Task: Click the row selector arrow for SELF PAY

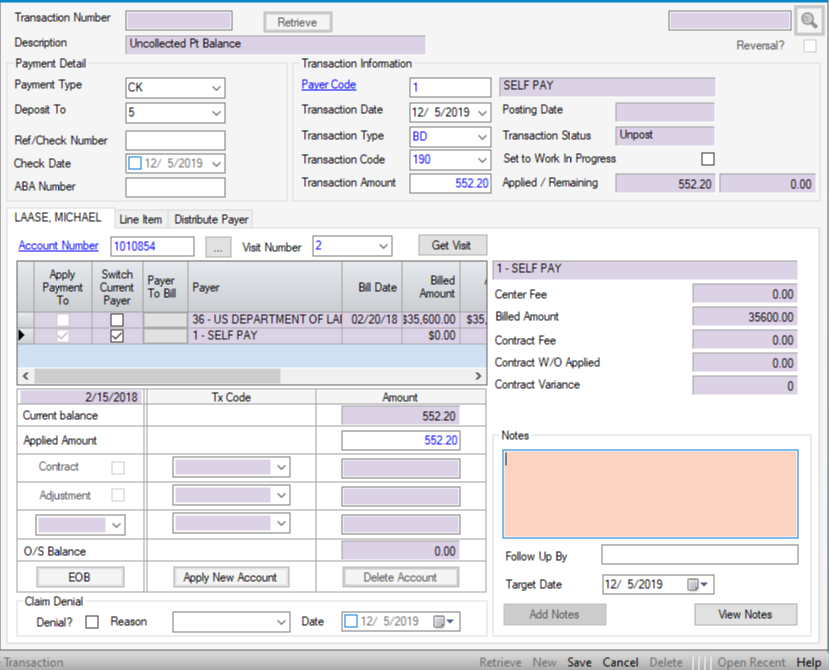Action: coord(24,337)
